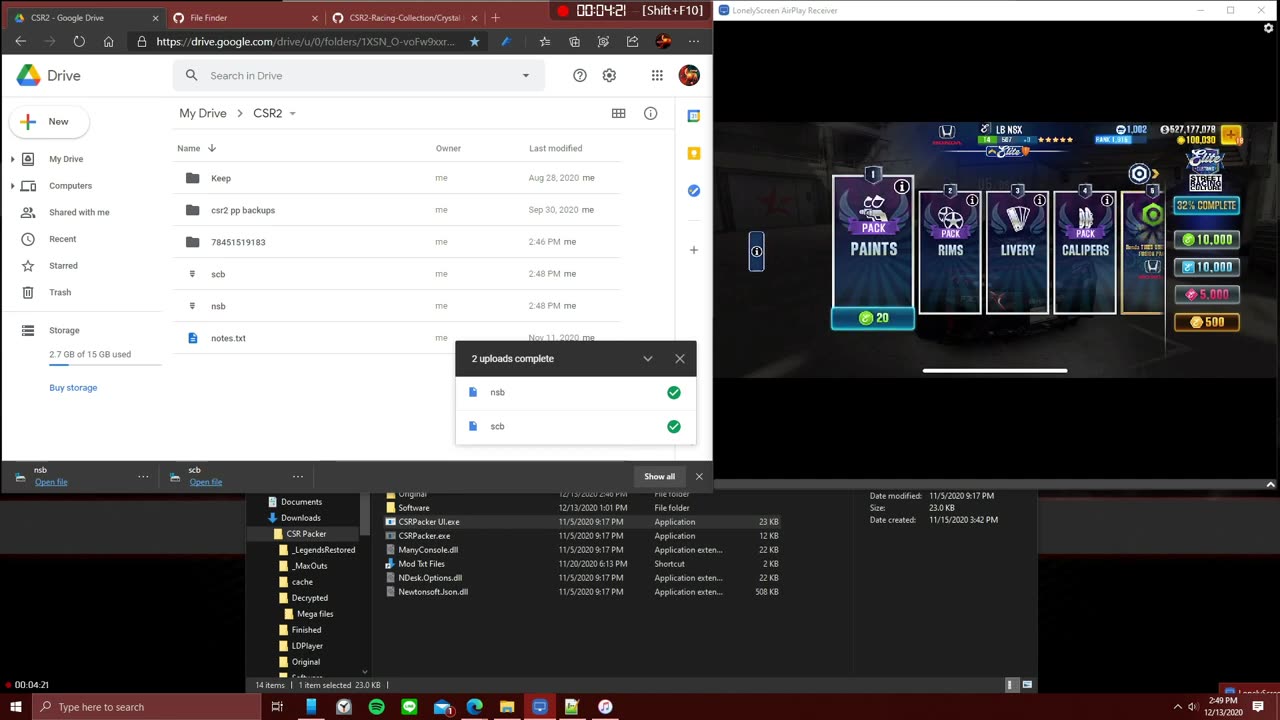Viewport: 1280px width, 720px height.
Task: Open the Keep folder row
Action: point(398,178)
